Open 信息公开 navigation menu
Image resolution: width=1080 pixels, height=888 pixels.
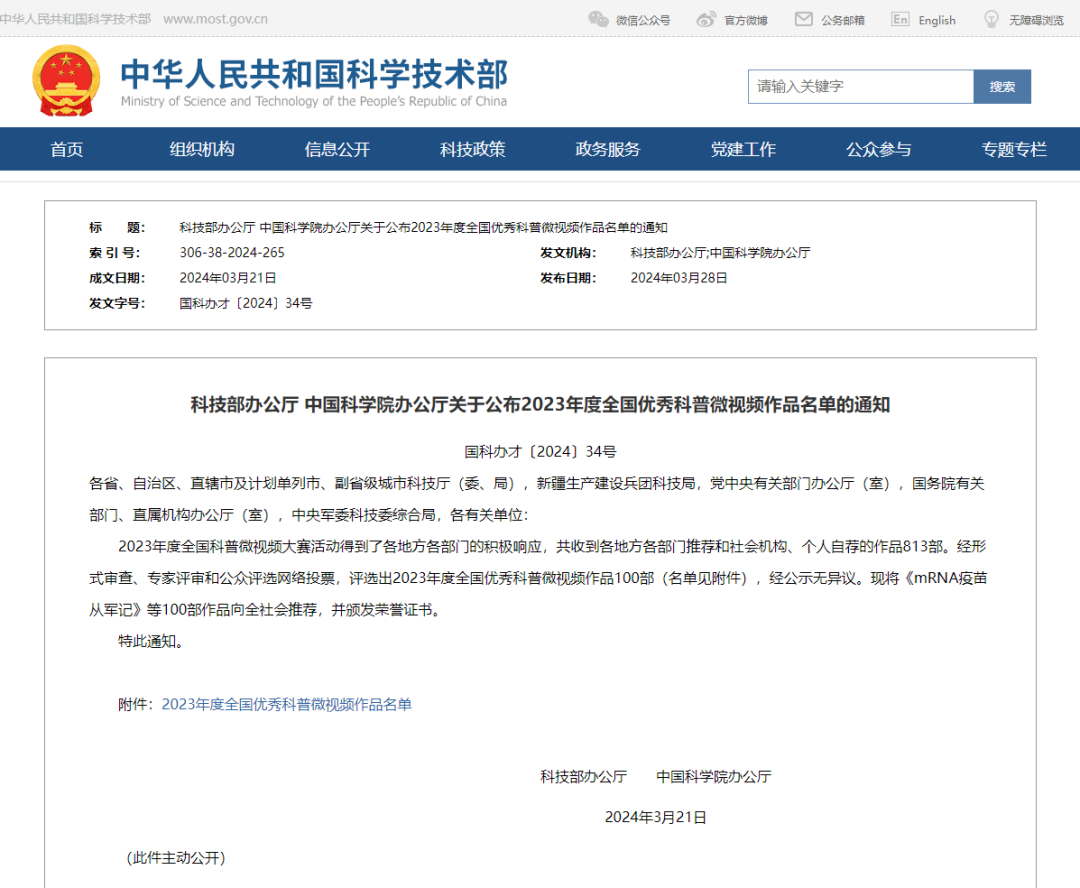338,149
